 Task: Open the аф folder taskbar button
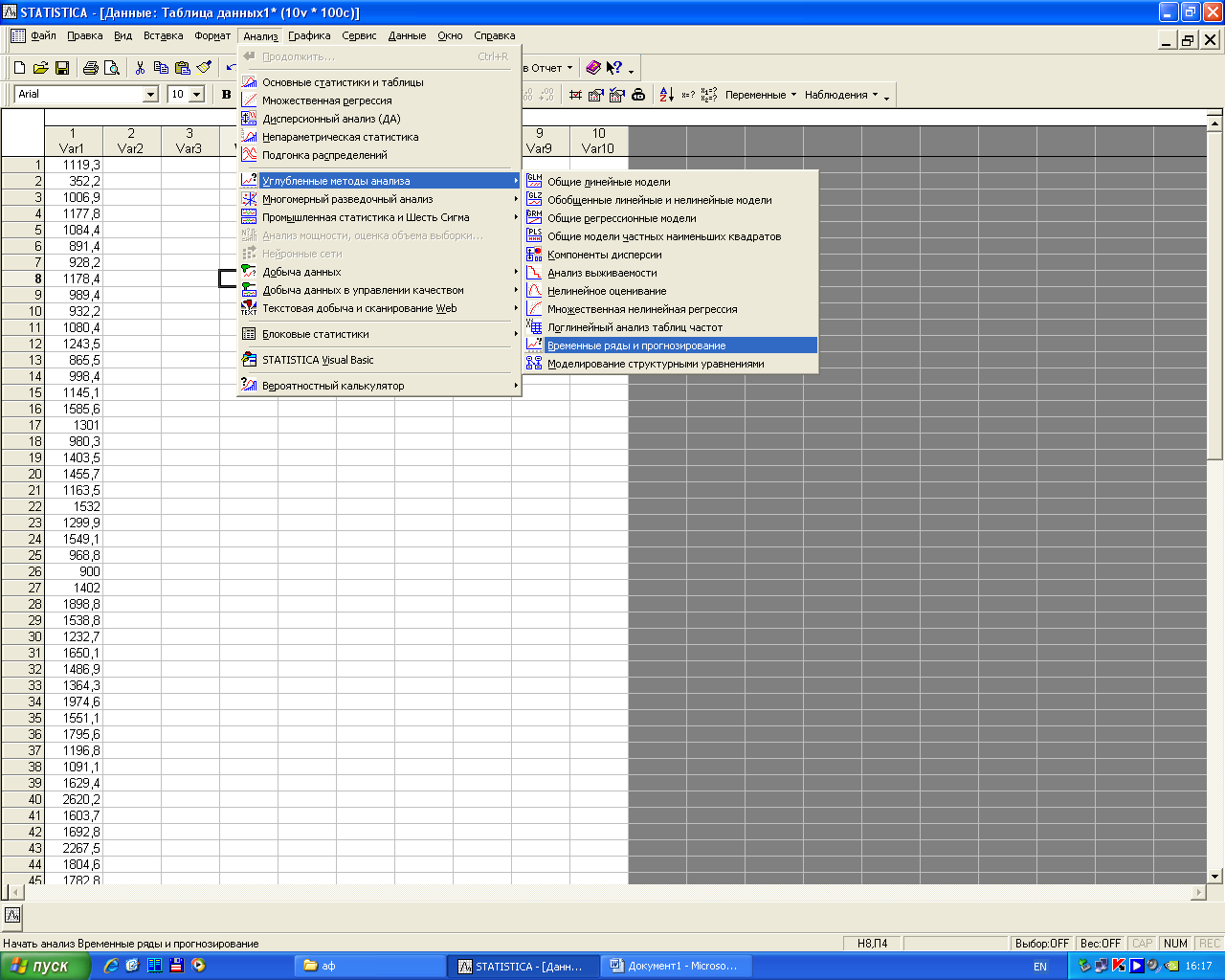coord(369,966)
